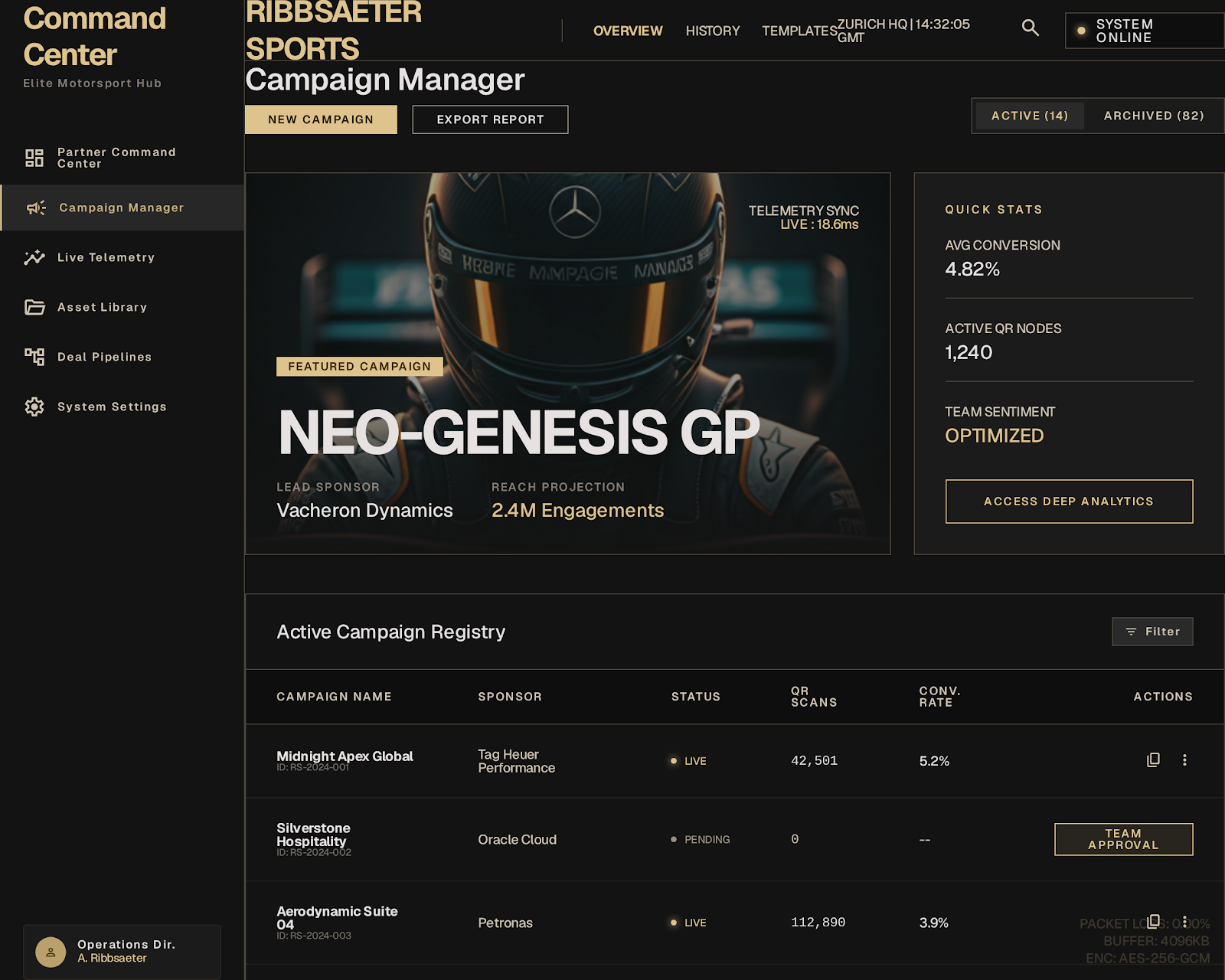Click the QR Scans column header

[x=814, y=697]
